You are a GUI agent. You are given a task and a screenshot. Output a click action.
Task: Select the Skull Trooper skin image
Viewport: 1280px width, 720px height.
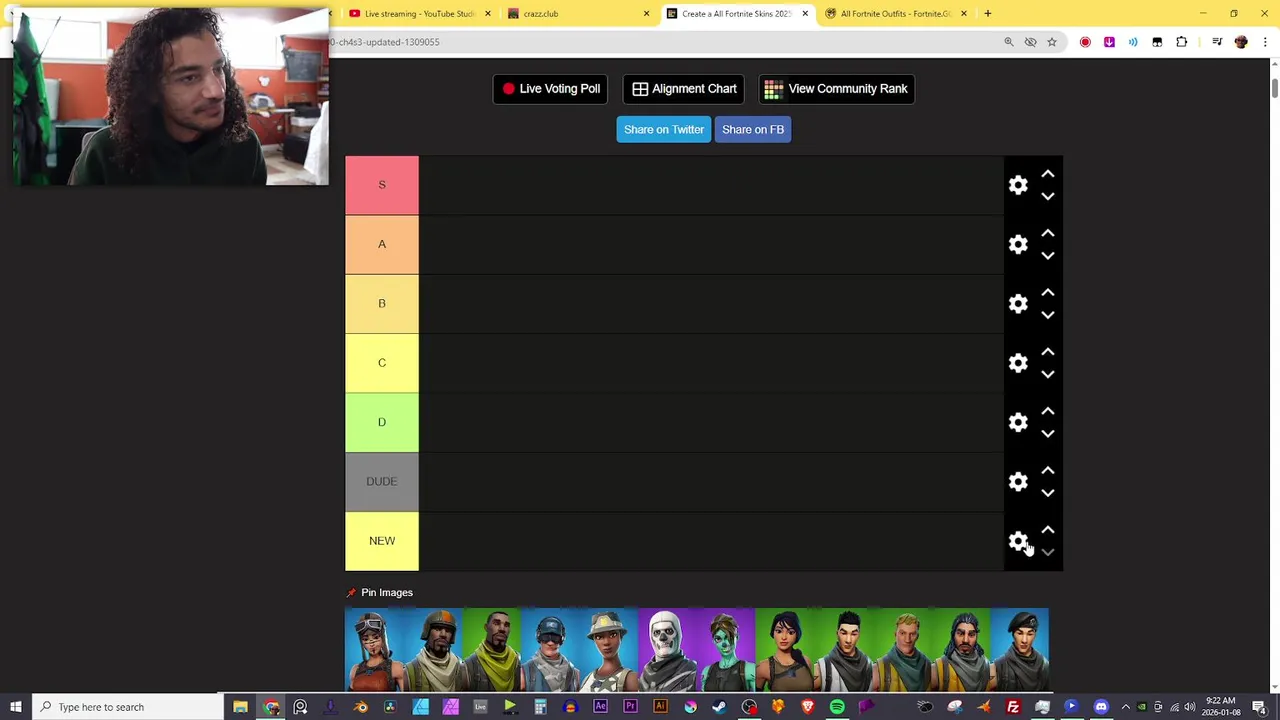point(667,649)
